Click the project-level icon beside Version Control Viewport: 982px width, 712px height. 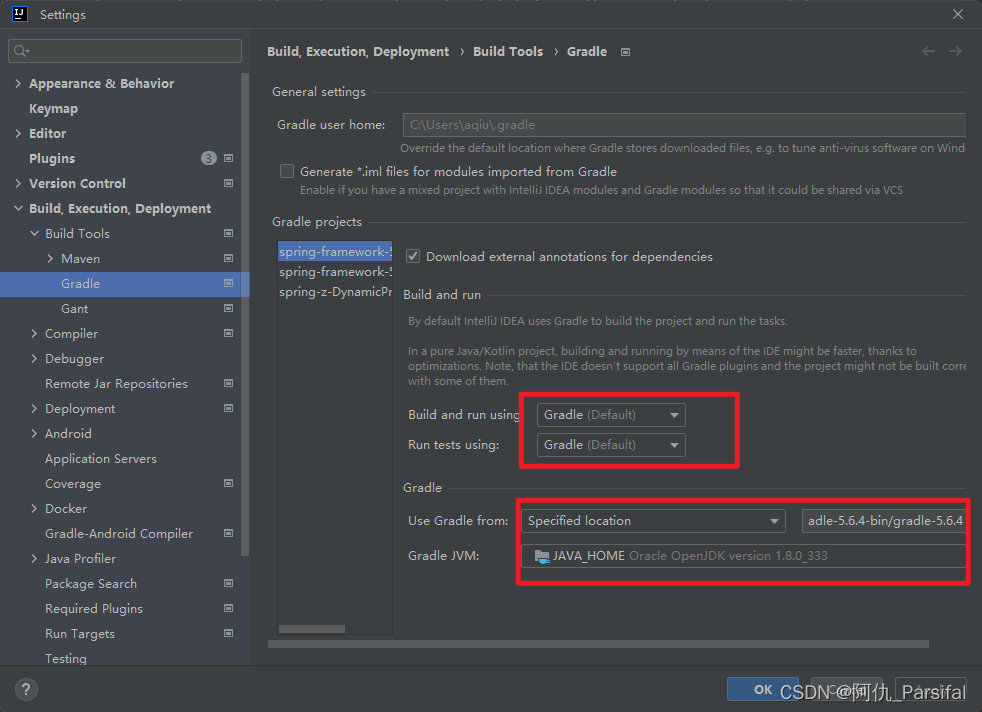click(229, 183)
